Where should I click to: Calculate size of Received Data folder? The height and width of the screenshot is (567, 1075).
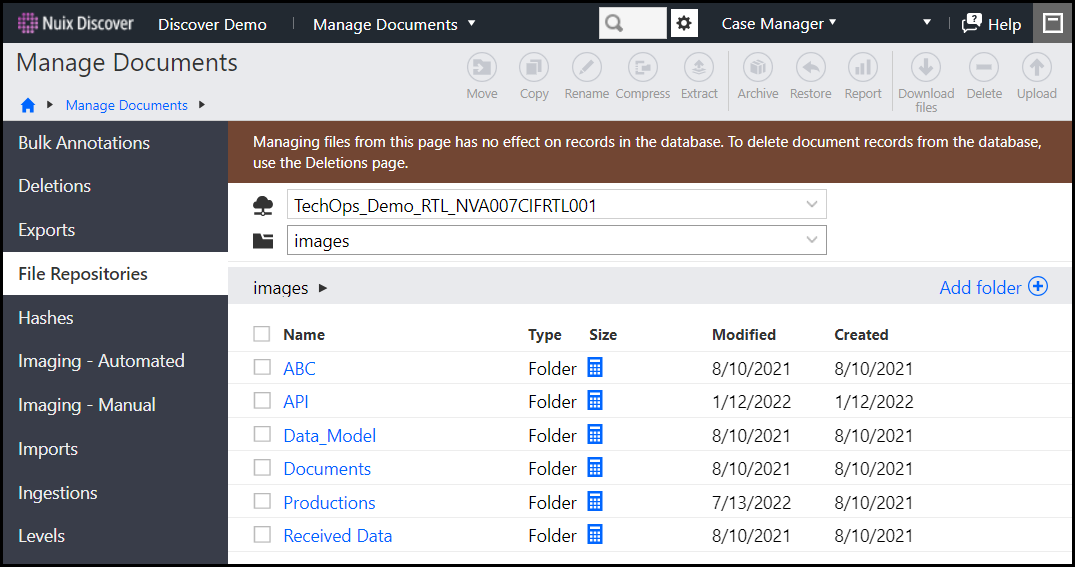pyautogui.click(x=595, y=534)
